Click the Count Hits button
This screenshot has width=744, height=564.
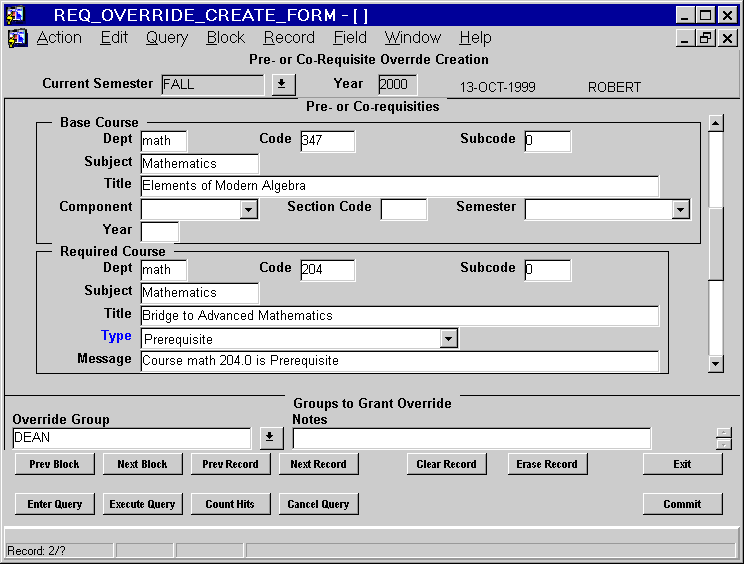[231, 504]
